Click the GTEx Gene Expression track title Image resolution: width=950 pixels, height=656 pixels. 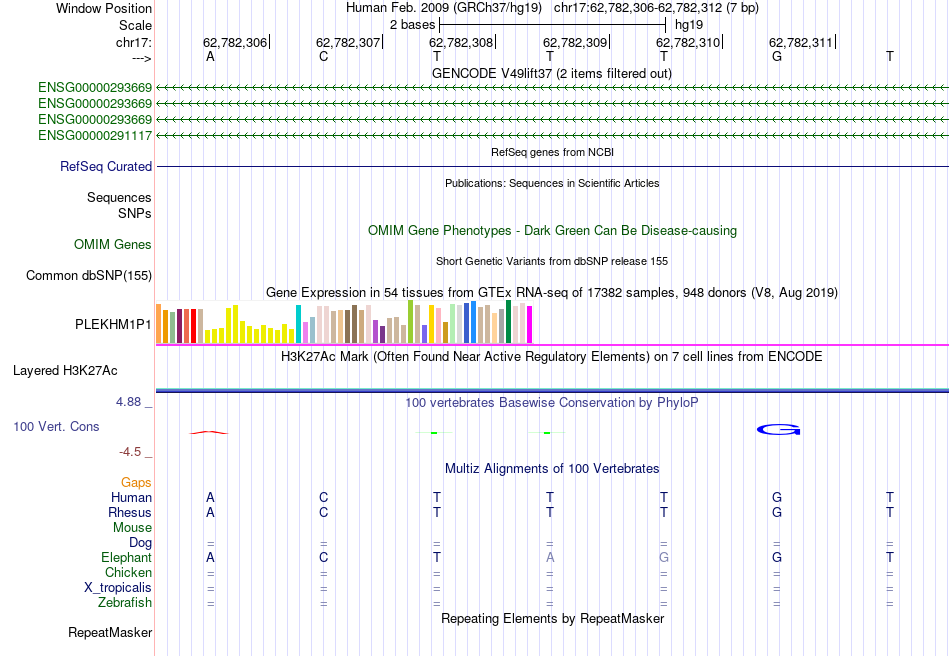tap(552, 293)
